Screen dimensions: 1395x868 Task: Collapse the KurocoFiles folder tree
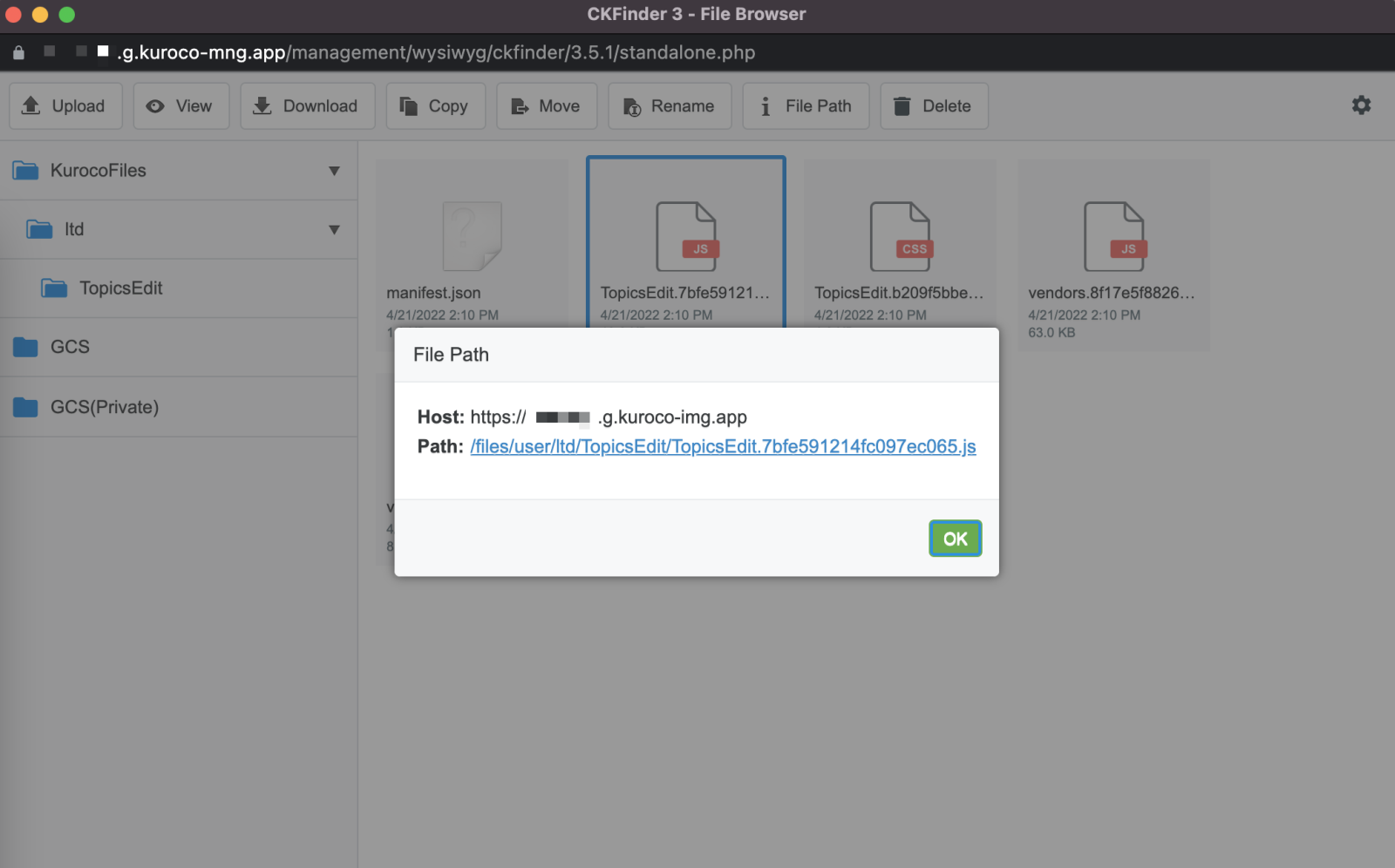click(x=334, y=171)
